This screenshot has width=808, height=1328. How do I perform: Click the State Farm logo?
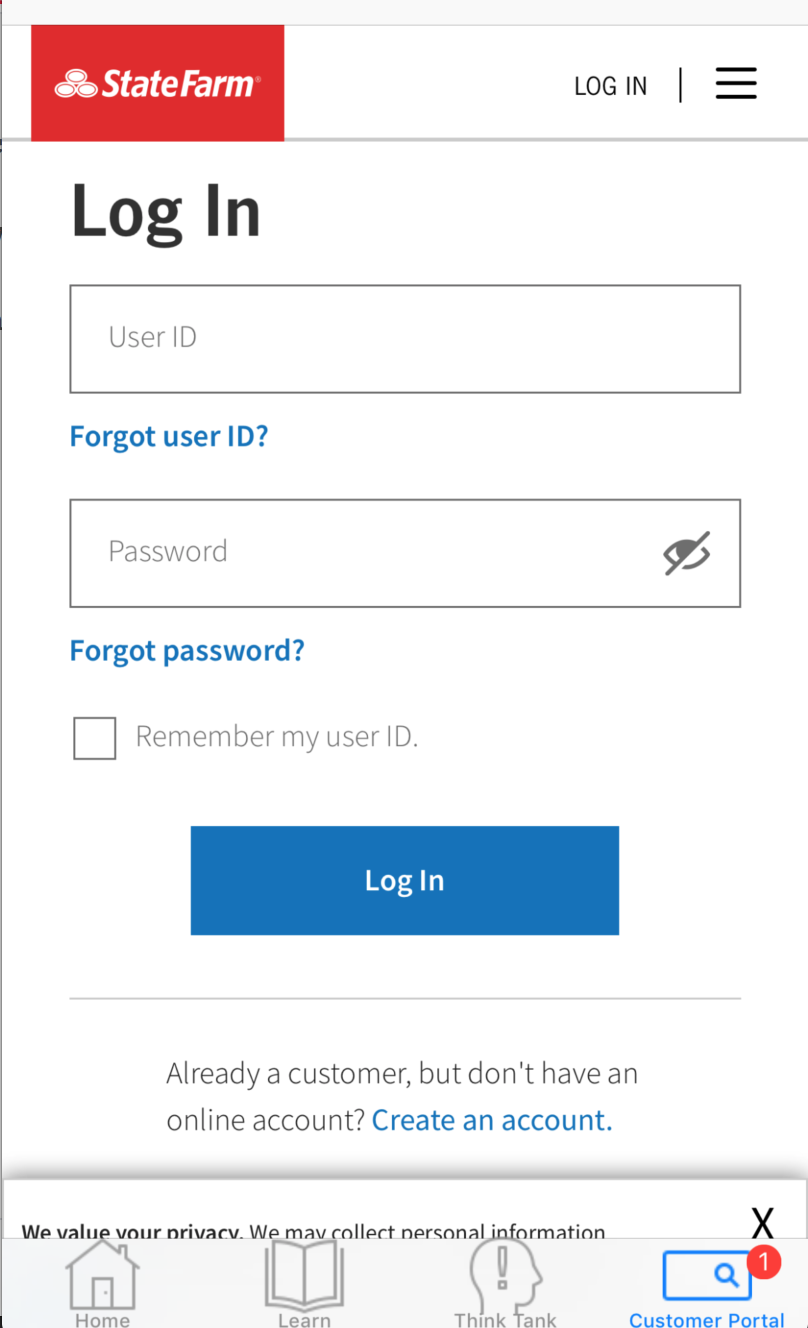158,83
